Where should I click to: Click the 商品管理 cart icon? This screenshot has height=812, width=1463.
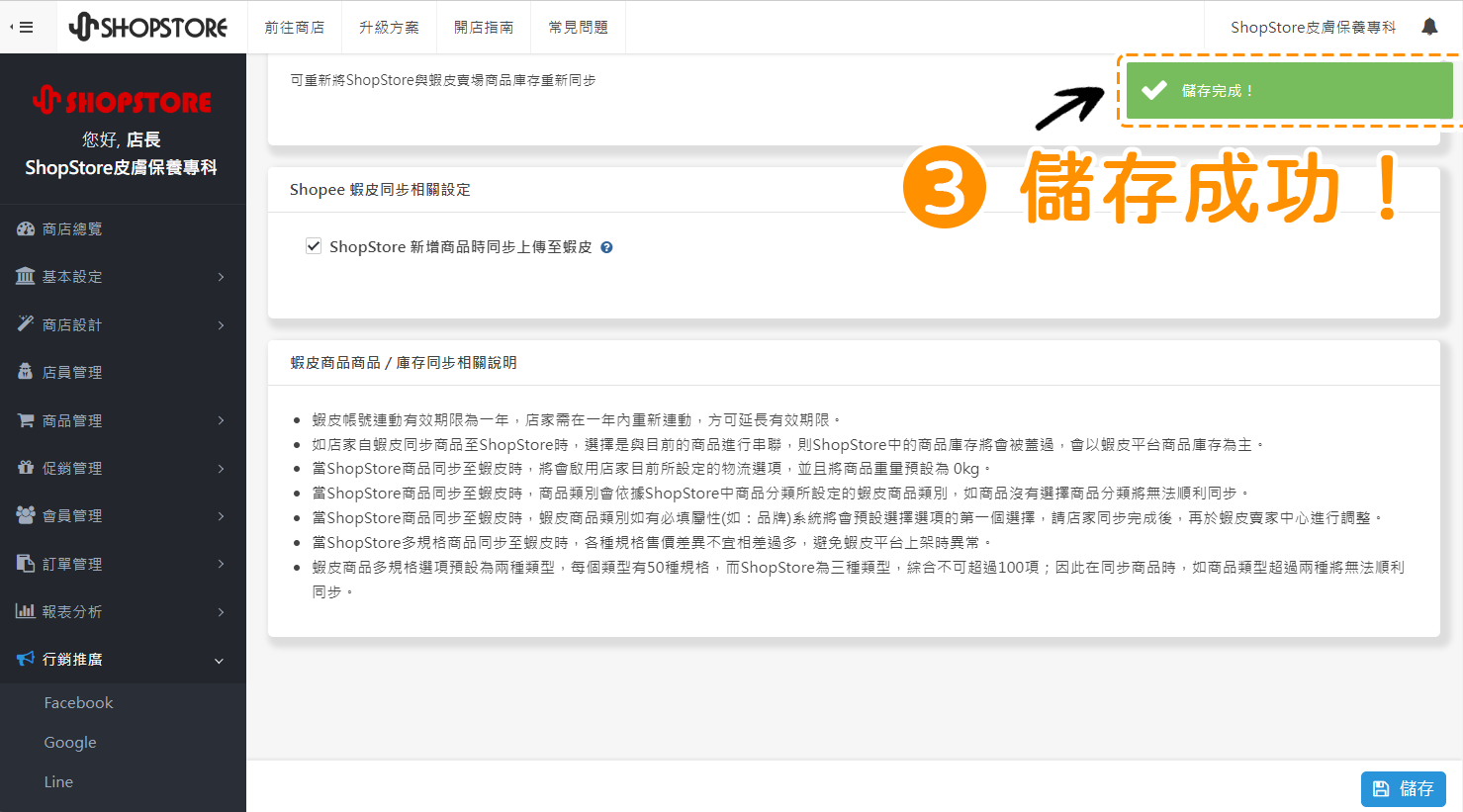pyautogui.click(x=26, y=420)
